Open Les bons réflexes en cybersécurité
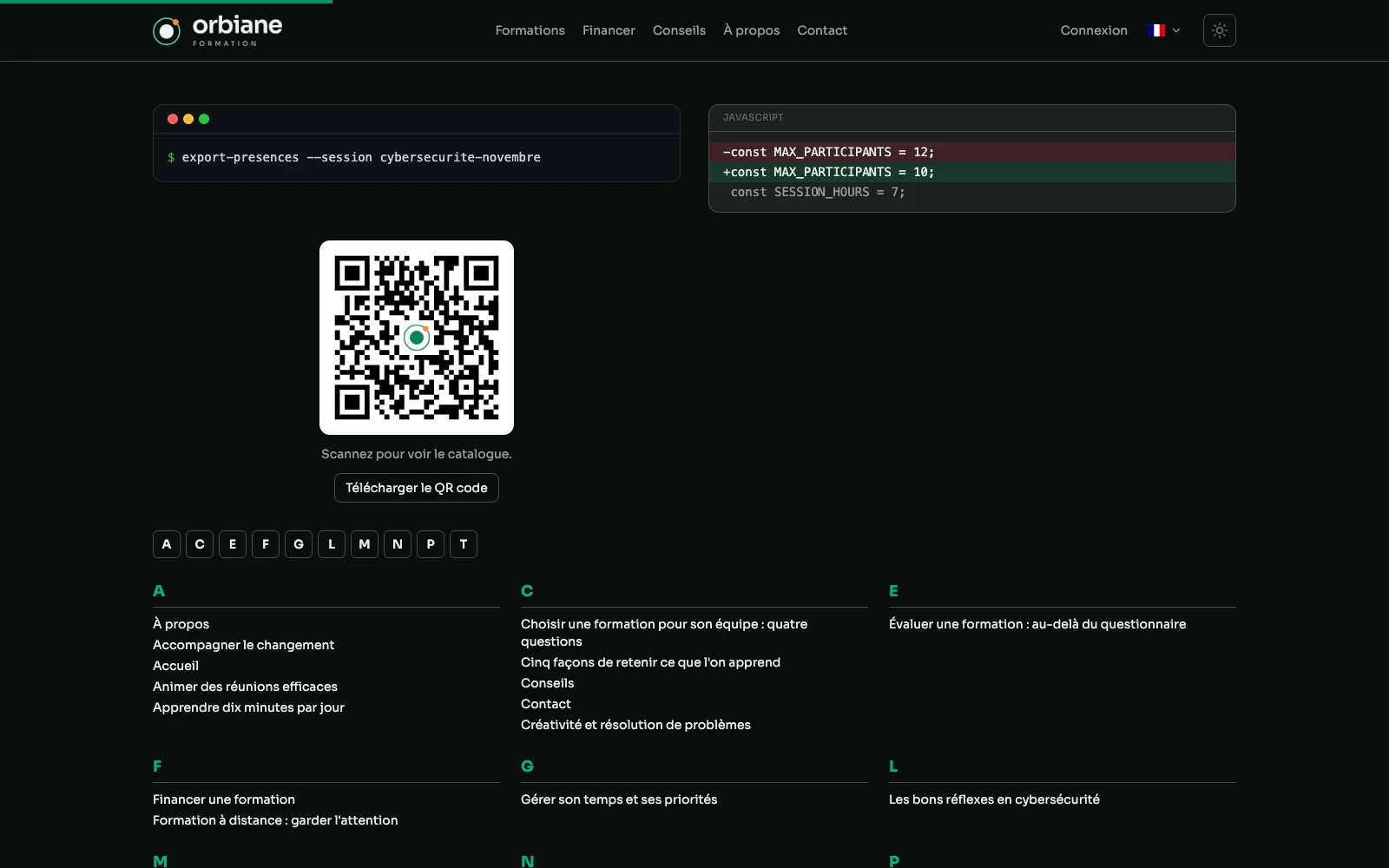Image resolution: width=1389 pixels, height=868 pixels. point(994,799)
